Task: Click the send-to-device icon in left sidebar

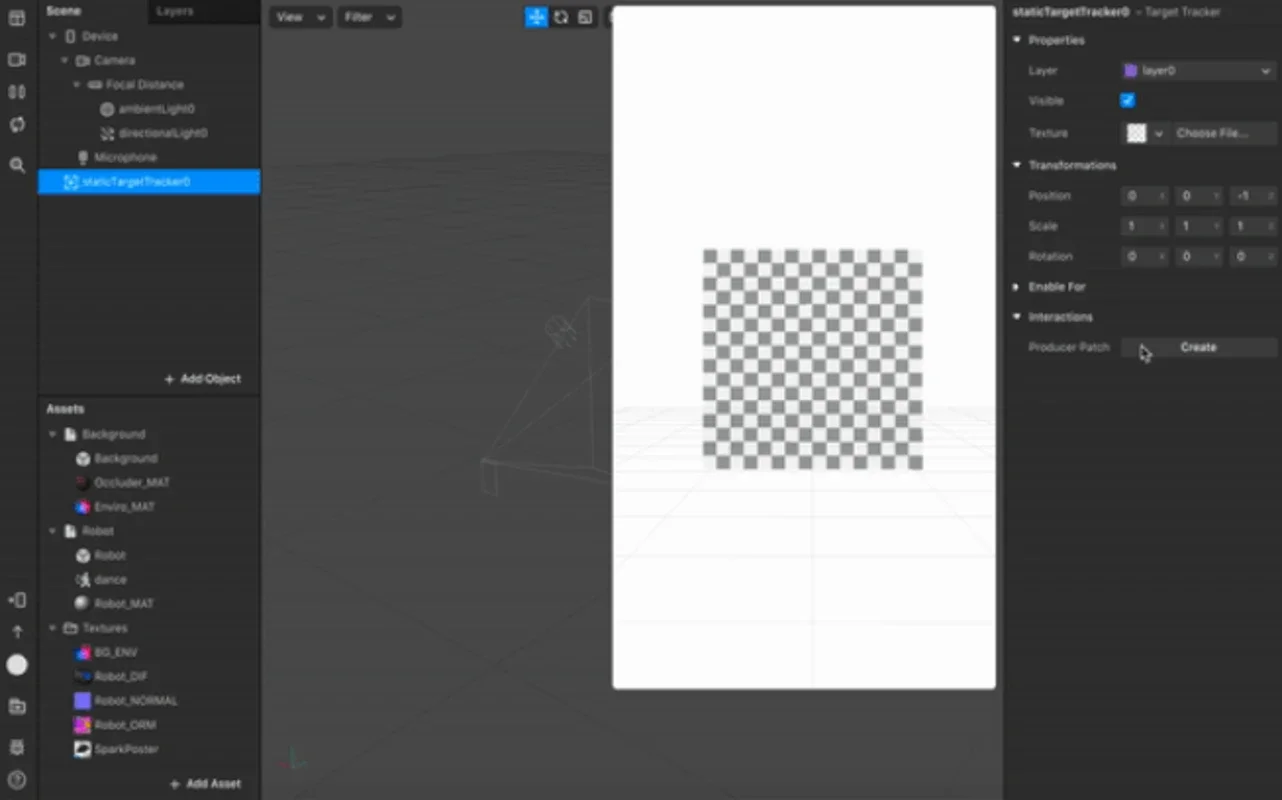Action: pos(17,600)
